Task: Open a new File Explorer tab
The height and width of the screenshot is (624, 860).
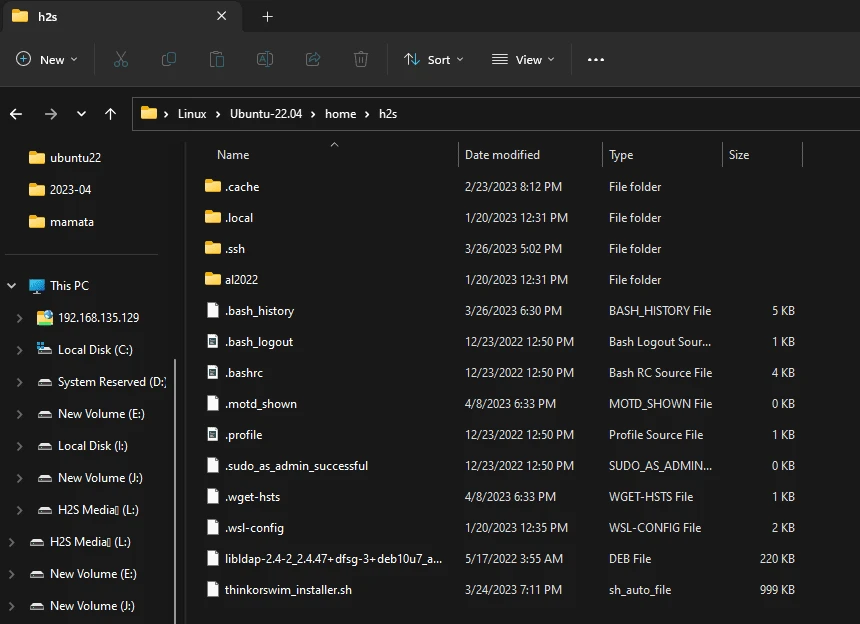Action: tap(265, 16)
